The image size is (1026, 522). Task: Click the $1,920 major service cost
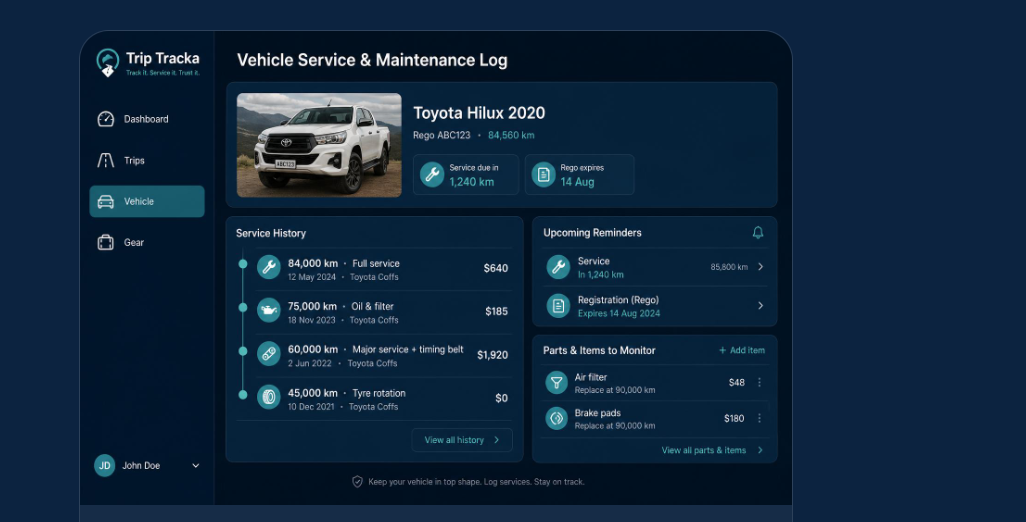492,355
